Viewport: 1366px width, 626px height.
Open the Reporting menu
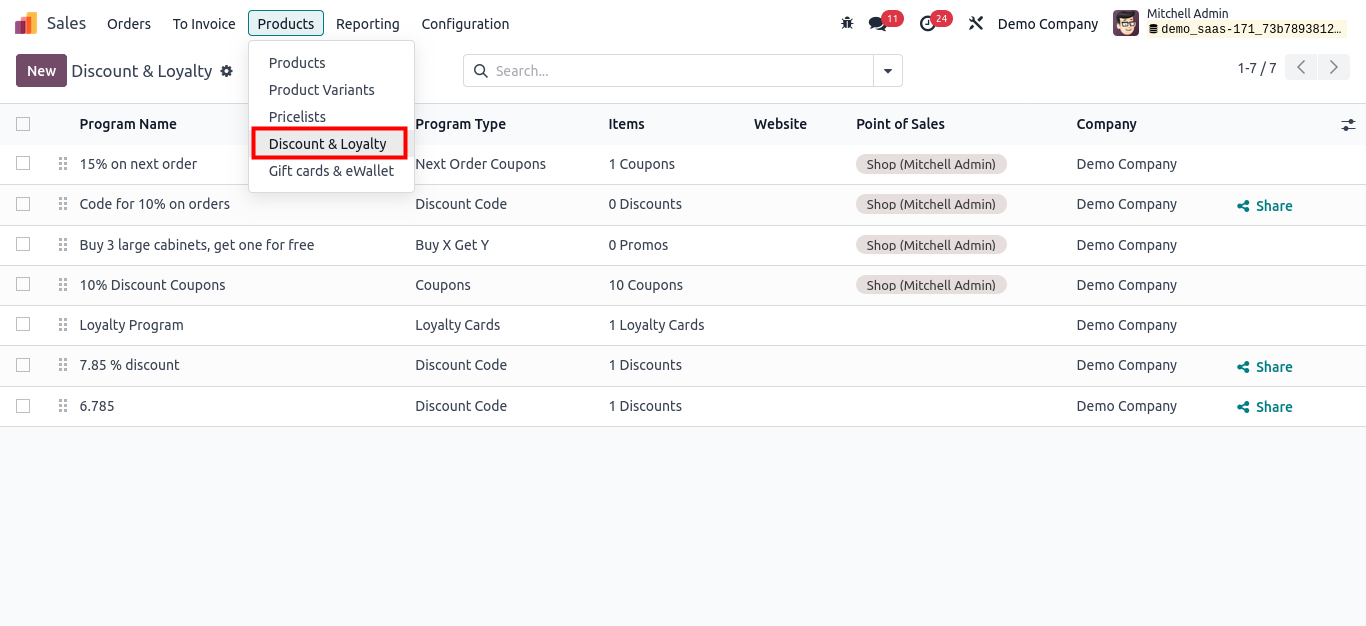(x=368, y=24)
